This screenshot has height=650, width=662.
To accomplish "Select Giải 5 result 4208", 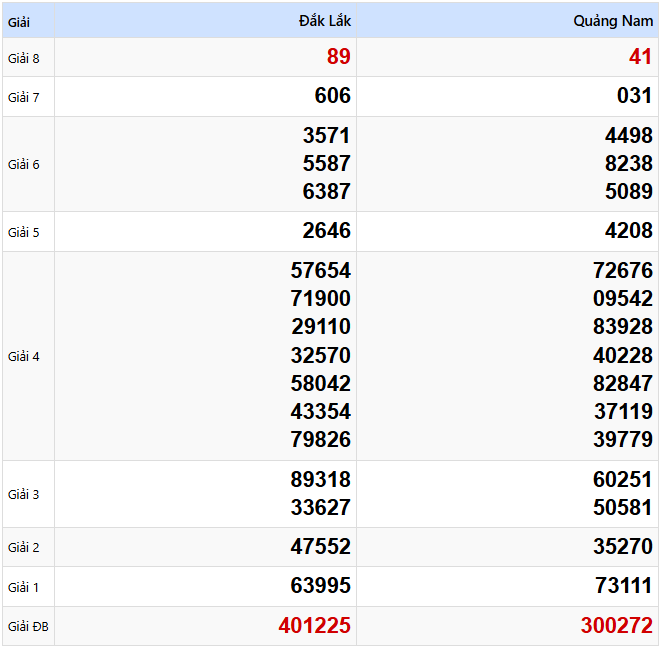I will point(628,231).
